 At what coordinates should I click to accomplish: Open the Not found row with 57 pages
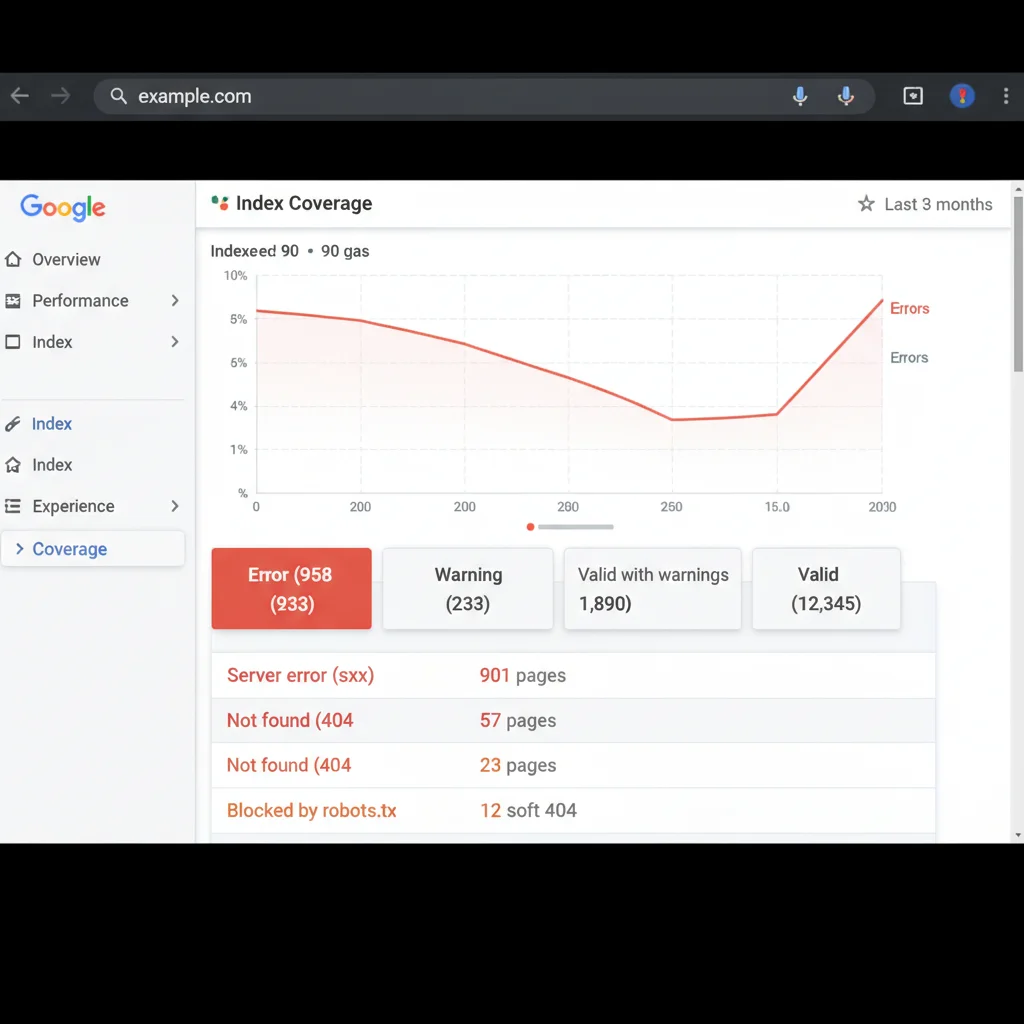click(573, 720)
